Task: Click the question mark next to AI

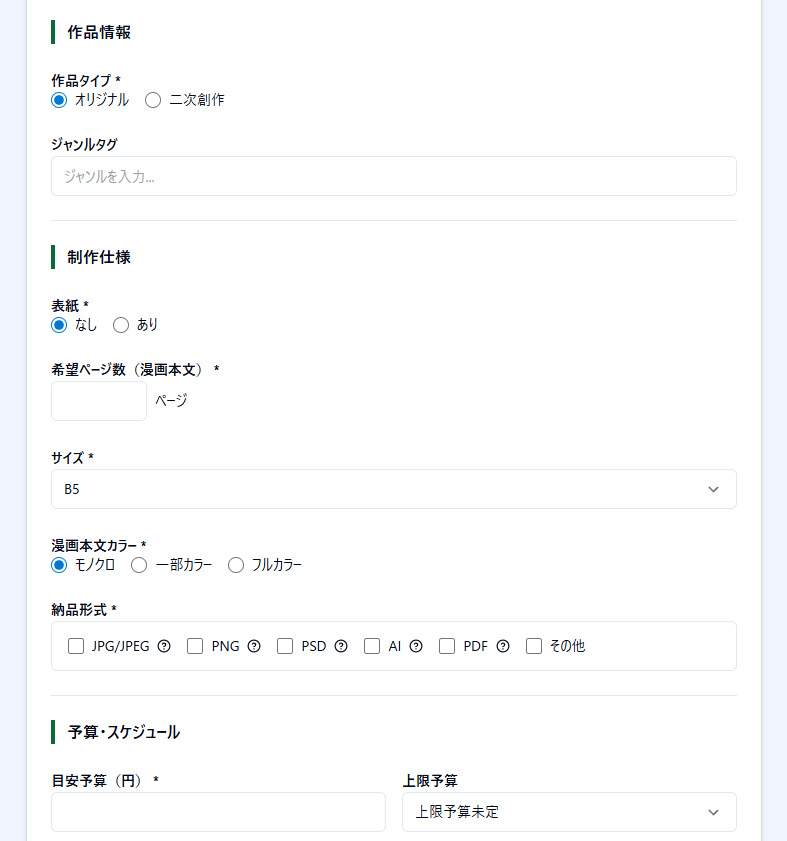Action: (416, 646)
